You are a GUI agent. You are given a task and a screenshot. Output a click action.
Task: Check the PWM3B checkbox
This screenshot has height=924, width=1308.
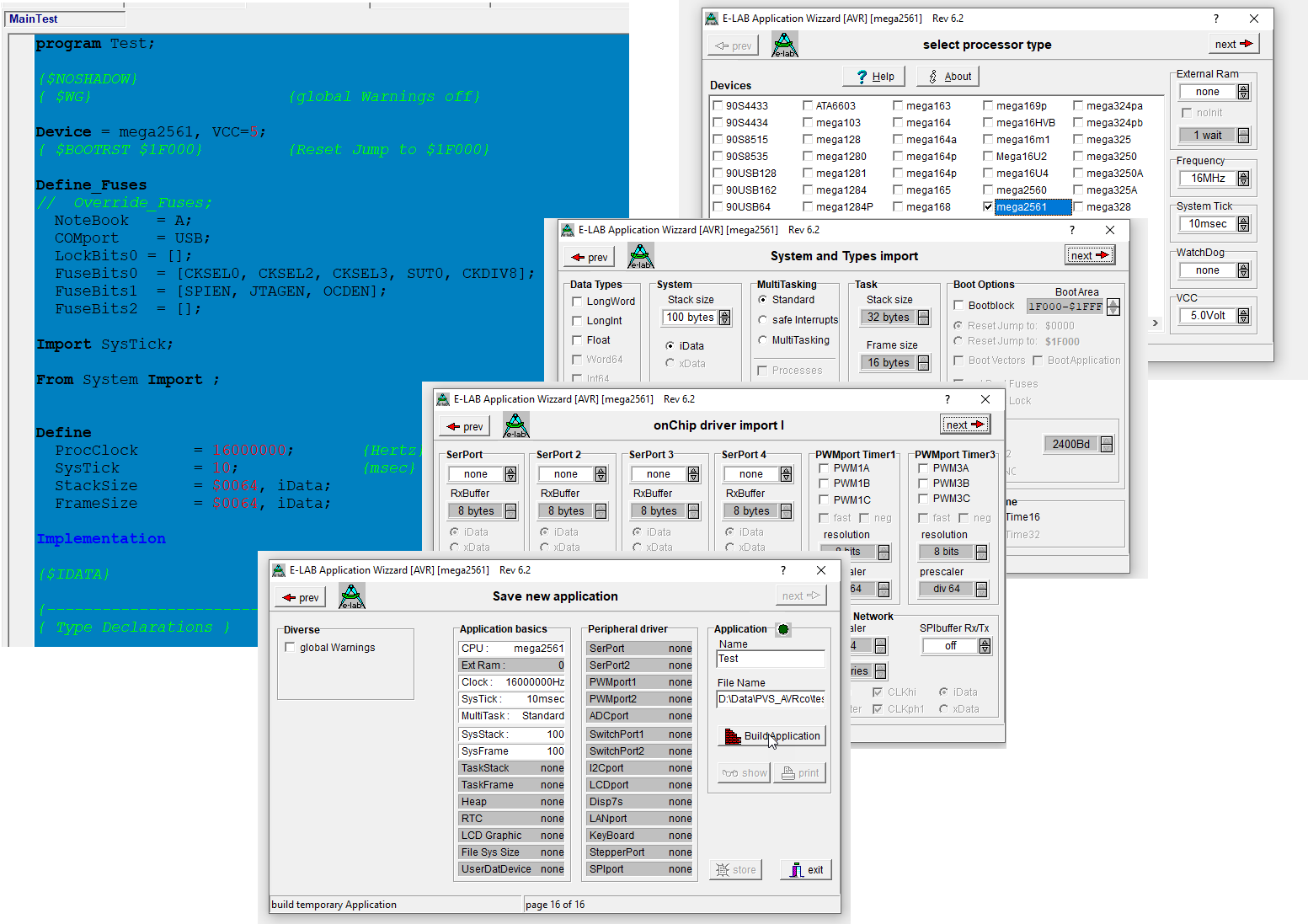tap(923, 483)
